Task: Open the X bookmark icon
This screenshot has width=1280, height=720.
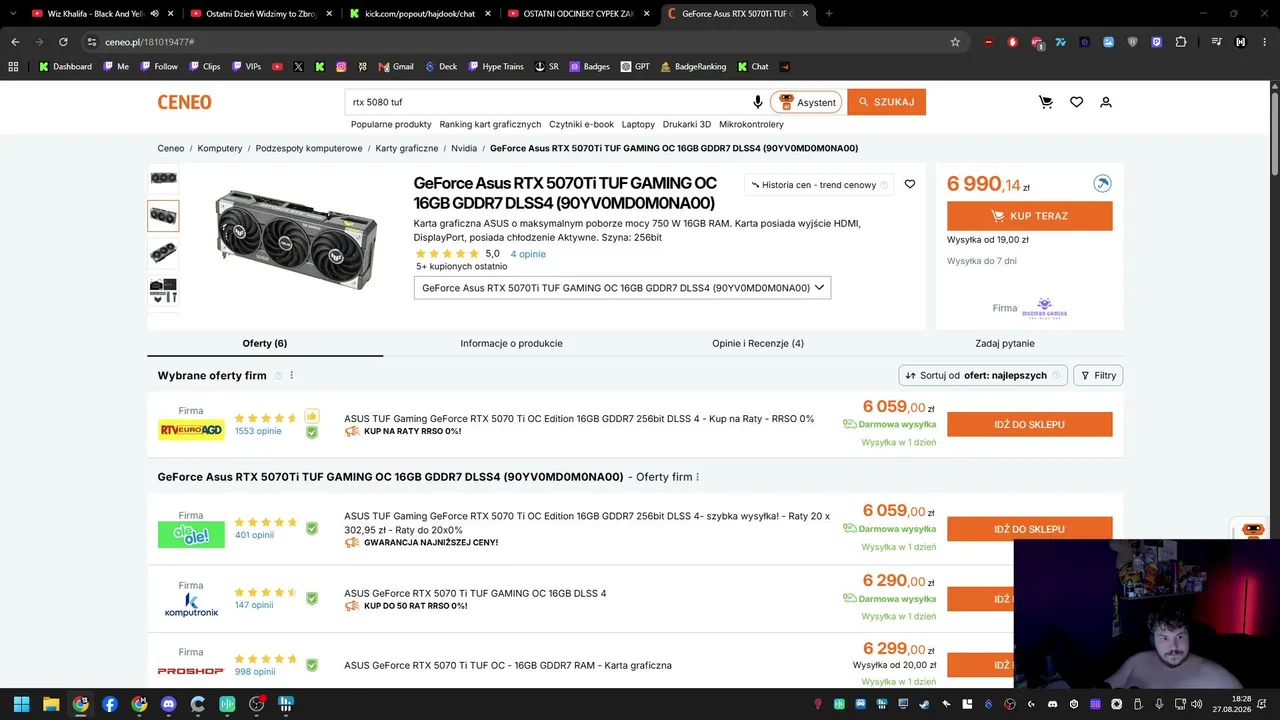Action: click(x=298, y=67)
